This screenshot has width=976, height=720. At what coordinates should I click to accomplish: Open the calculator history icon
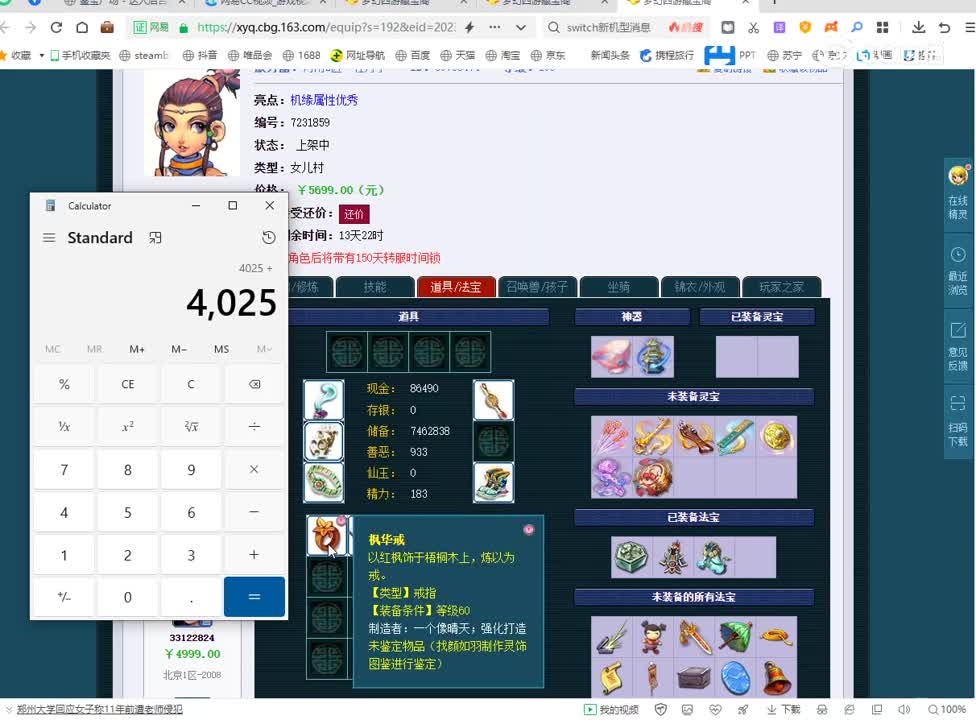[x=268, y=238]
